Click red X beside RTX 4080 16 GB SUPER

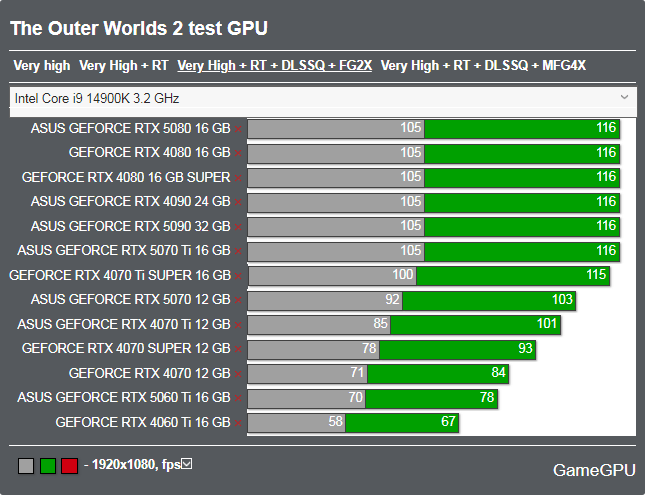[238, 178]
